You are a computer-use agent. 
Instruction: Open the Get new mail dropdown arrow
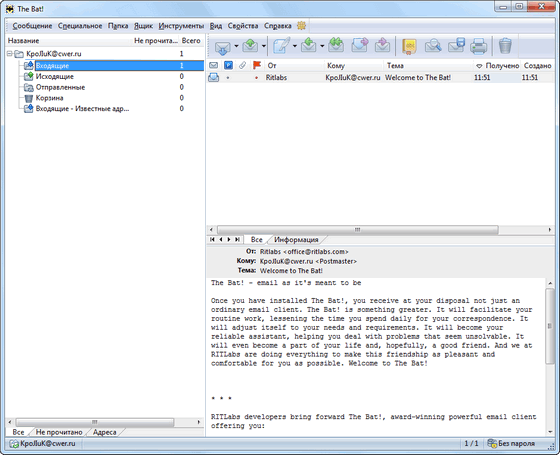coord(236,46)
